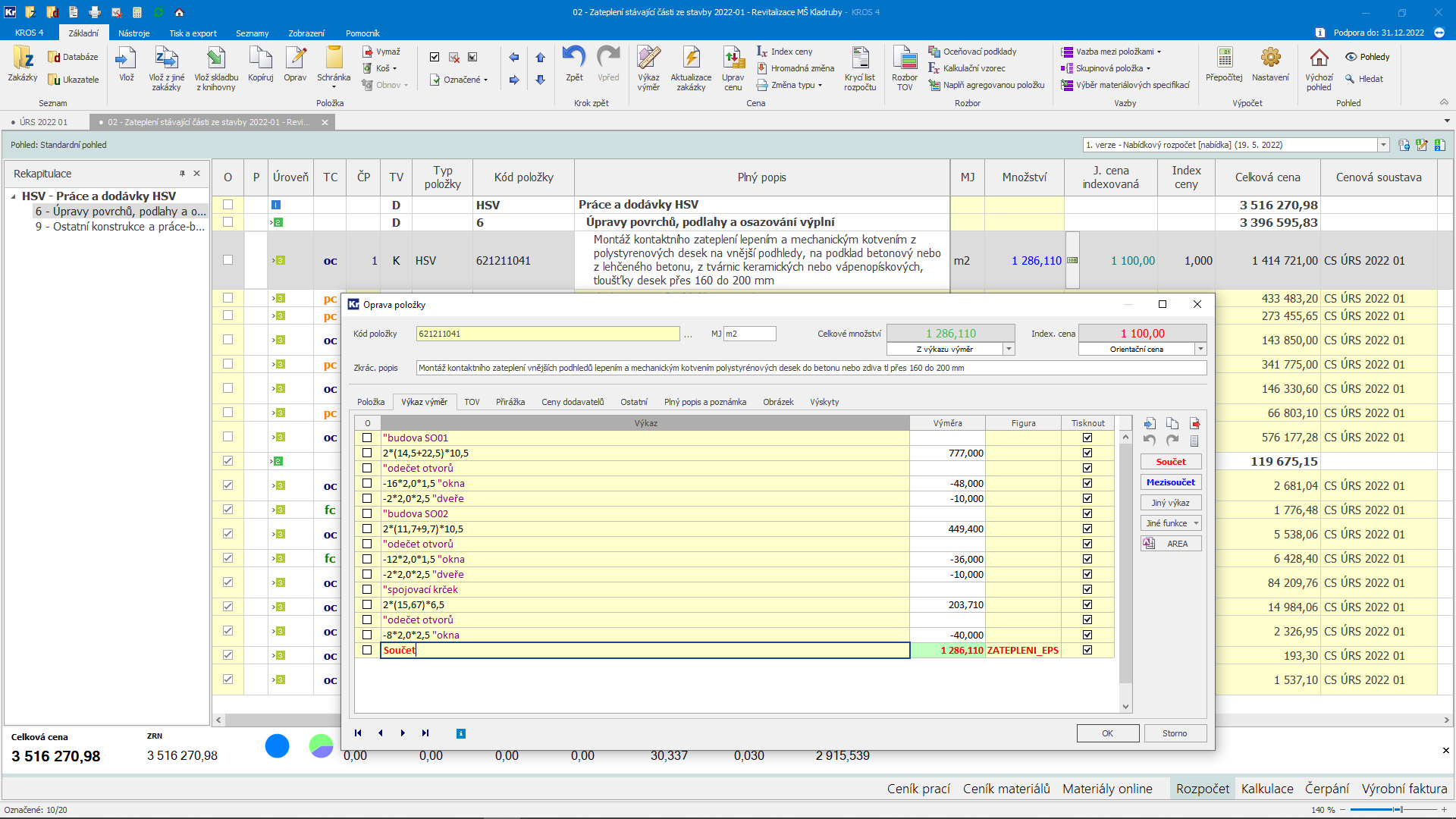Switch to the TOV tab
This screenshot has width=1456, height=819.
tap(472, 402)
